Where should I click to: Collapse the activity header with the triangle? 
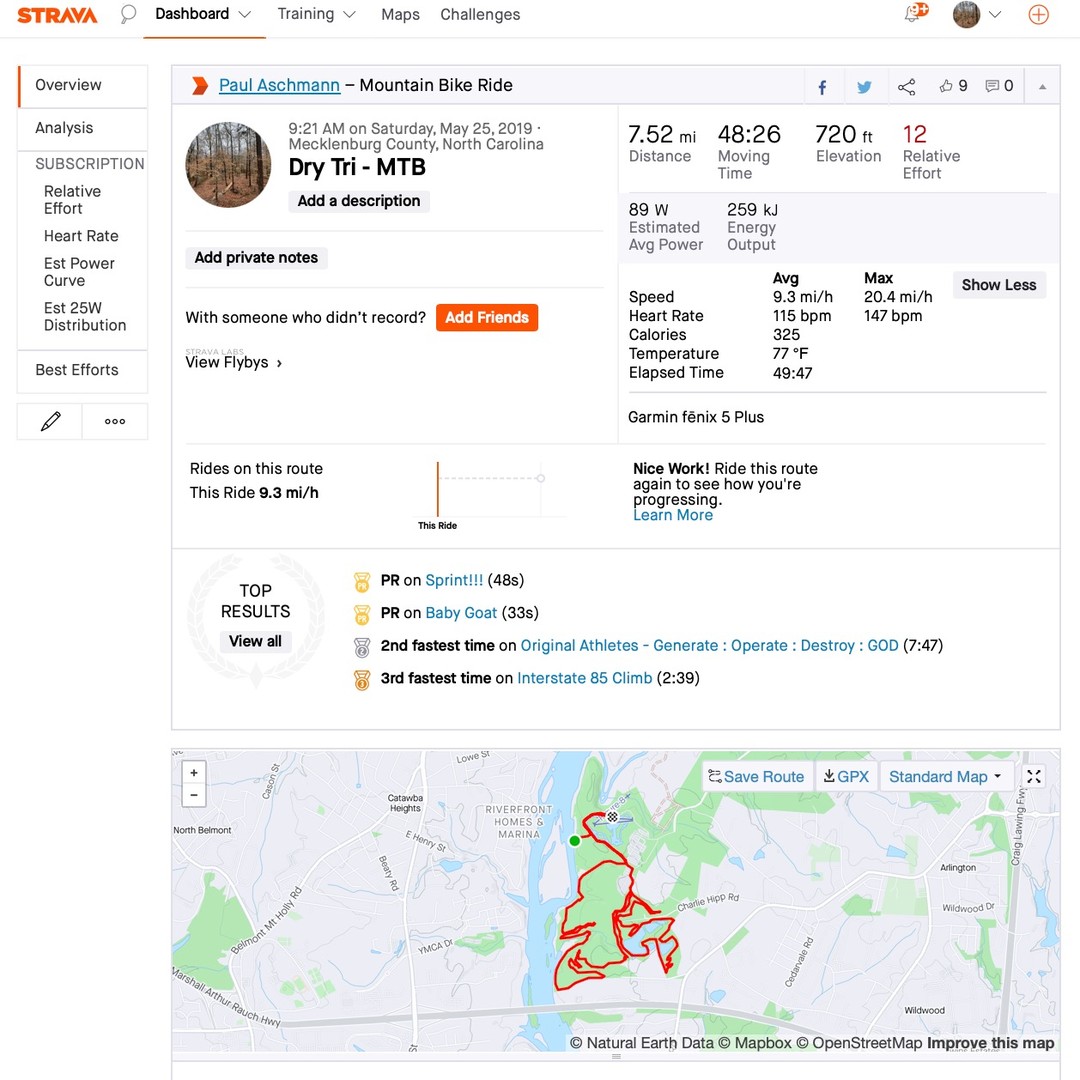click(x=1042, y=87)
